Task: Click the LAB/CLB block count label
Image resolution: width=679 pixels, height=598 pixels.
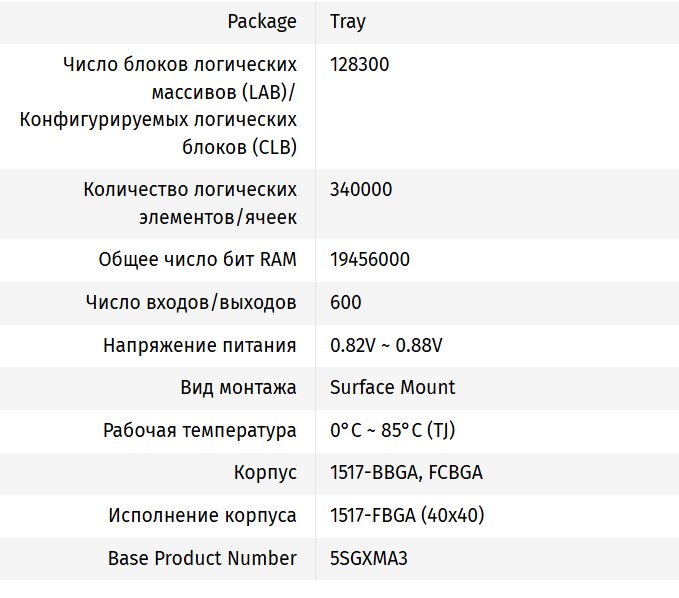Action: [x=158, y=106]
